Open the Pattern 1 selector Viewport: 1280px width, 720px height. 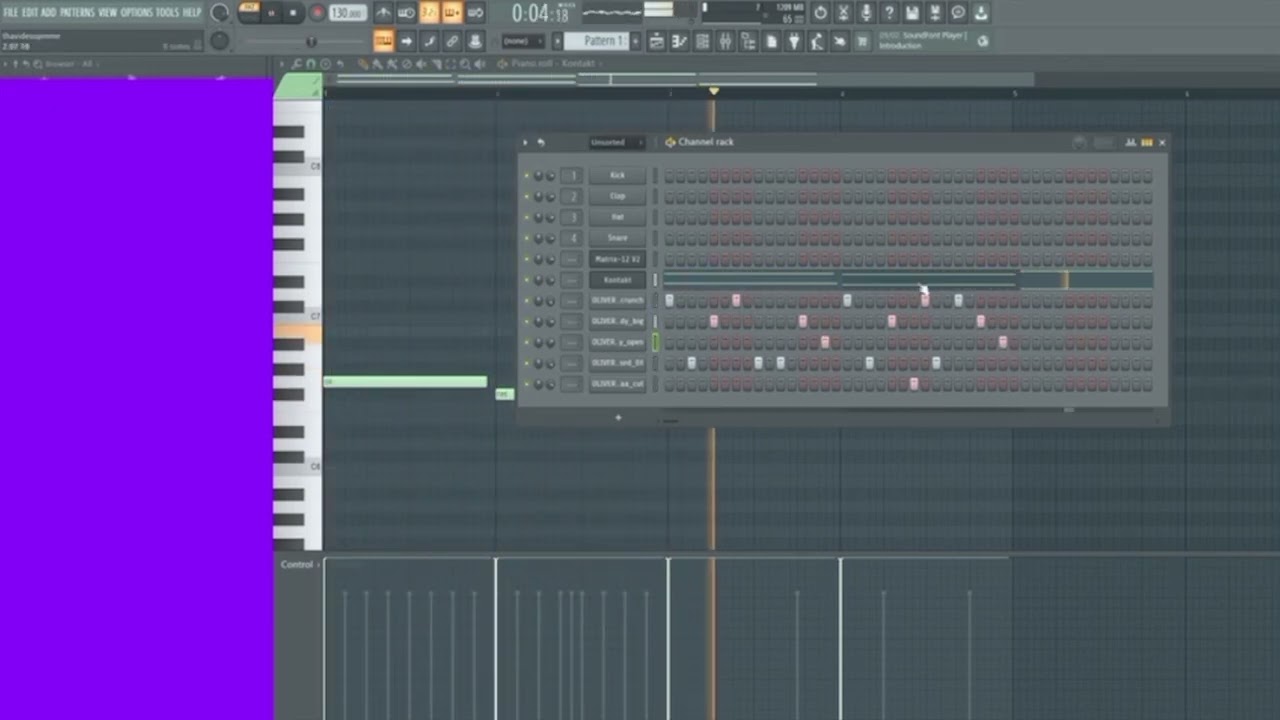(597, 41)
